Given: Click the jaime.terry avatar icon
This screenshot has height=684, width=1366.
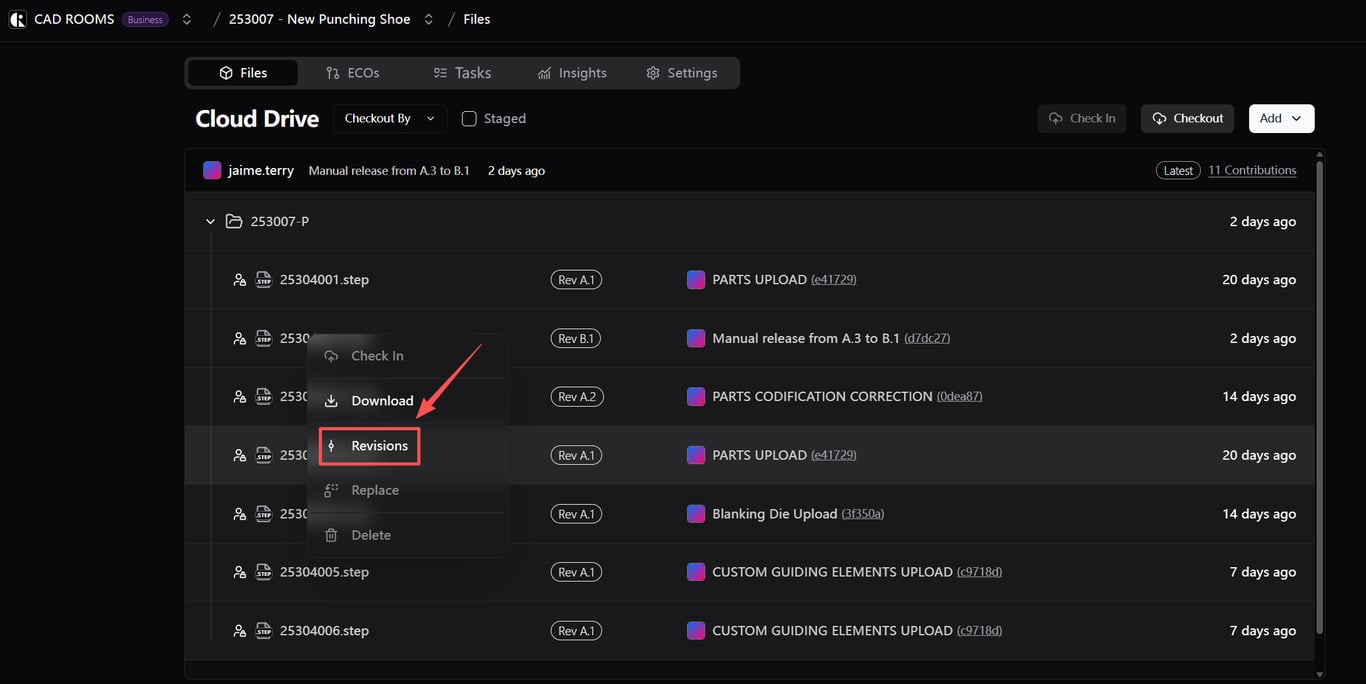Looking at the screenshot, I should [x=212, y=170].
